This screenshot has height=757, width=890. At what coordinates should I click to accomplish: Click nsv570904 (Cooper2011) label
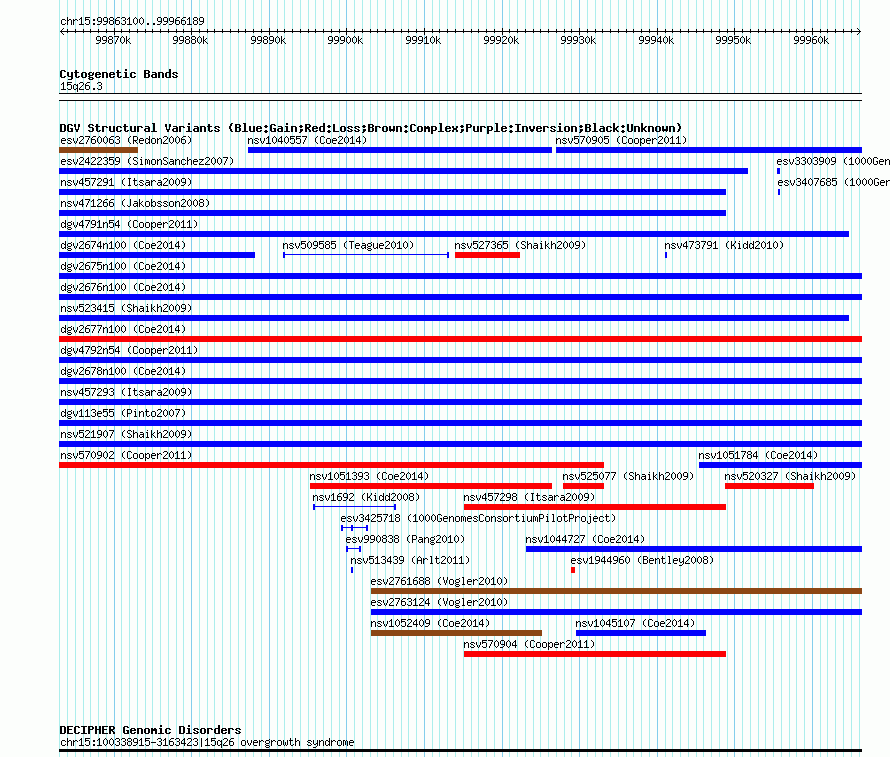click(x=529, y=644)
